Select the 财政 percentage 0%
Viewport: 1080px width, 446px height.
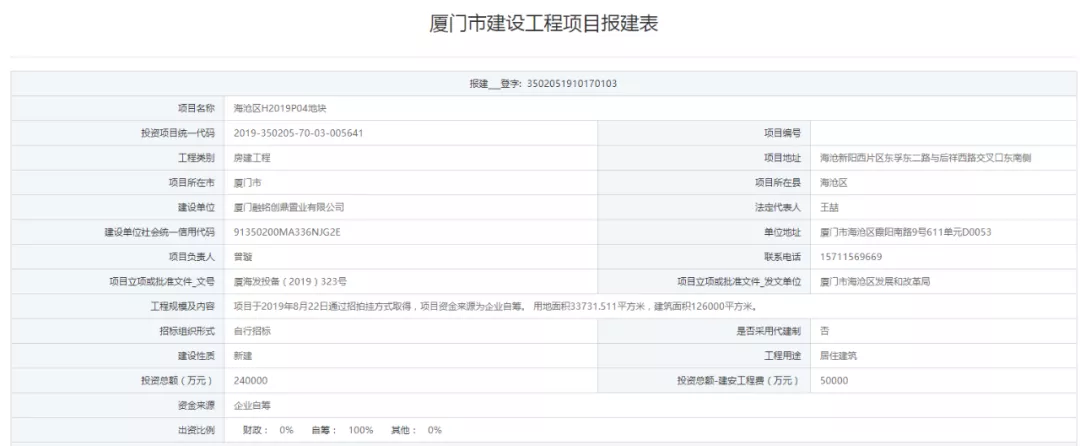tap(287, 430)
